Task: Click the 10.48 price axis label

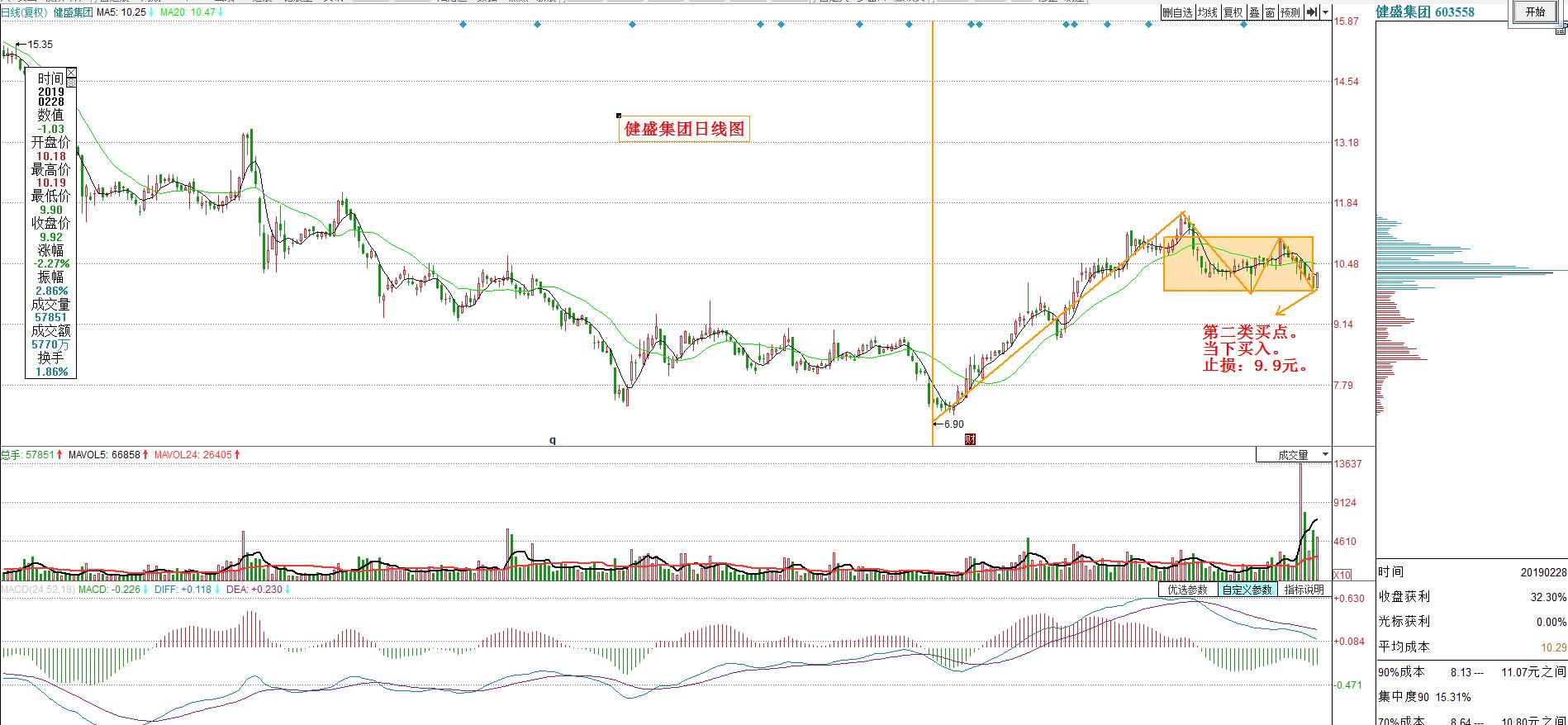Action: coord(1347,264)
